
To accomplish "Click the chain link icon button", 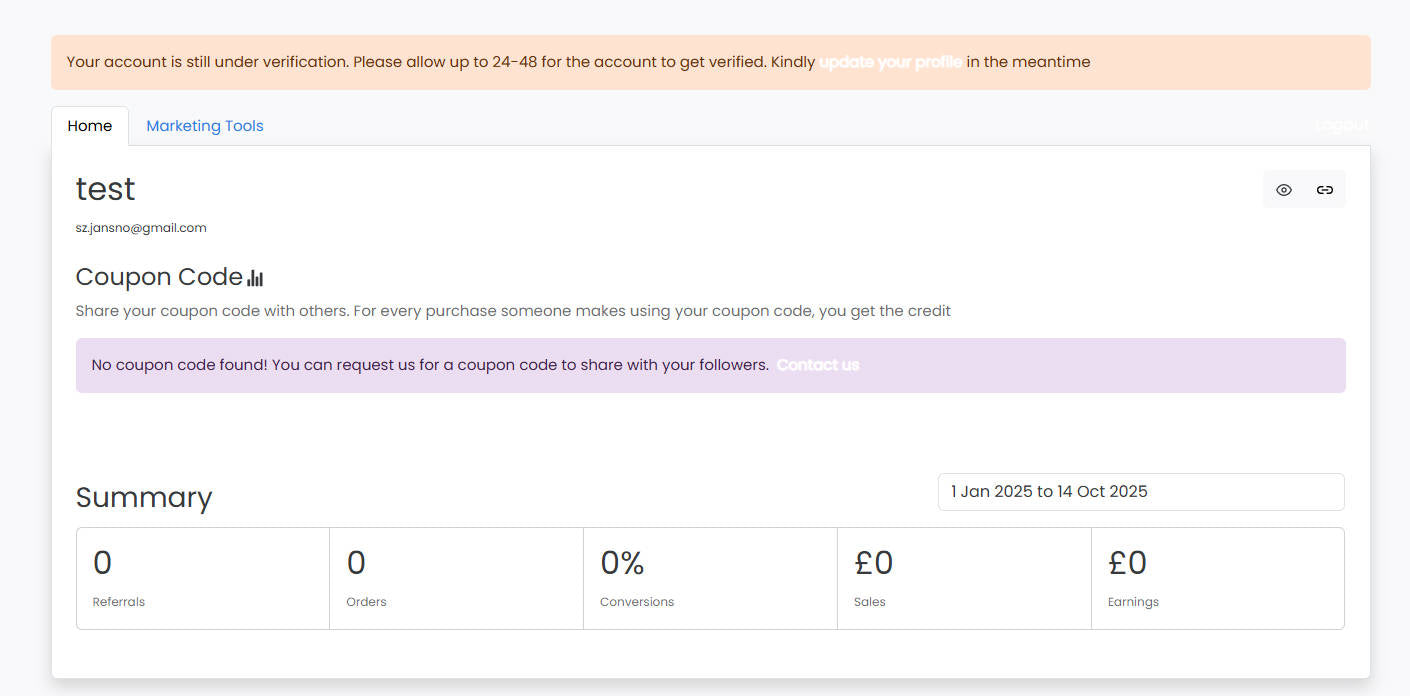I will (x=1325, y=190).
